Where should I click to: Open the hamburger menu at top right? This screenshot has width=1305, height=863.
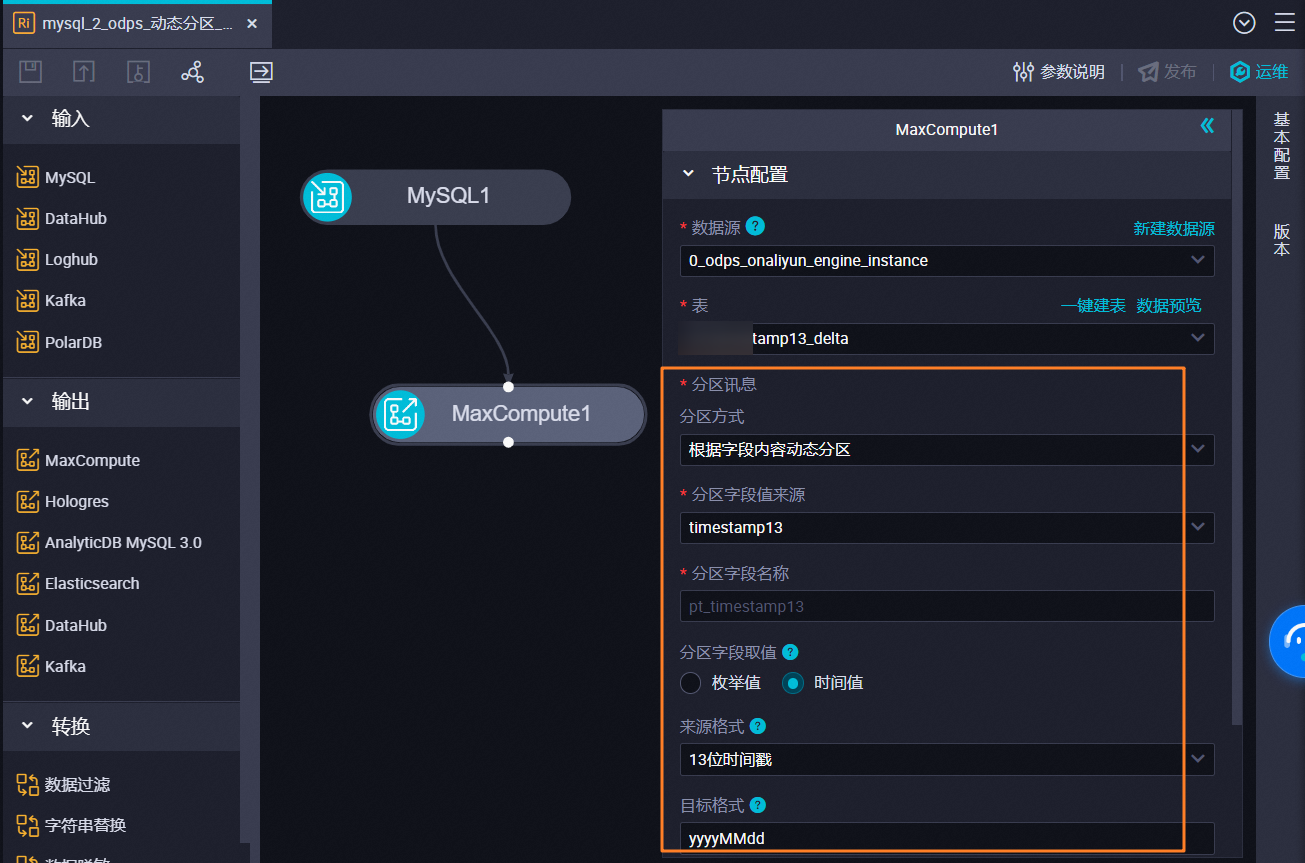pos(1284,23)
